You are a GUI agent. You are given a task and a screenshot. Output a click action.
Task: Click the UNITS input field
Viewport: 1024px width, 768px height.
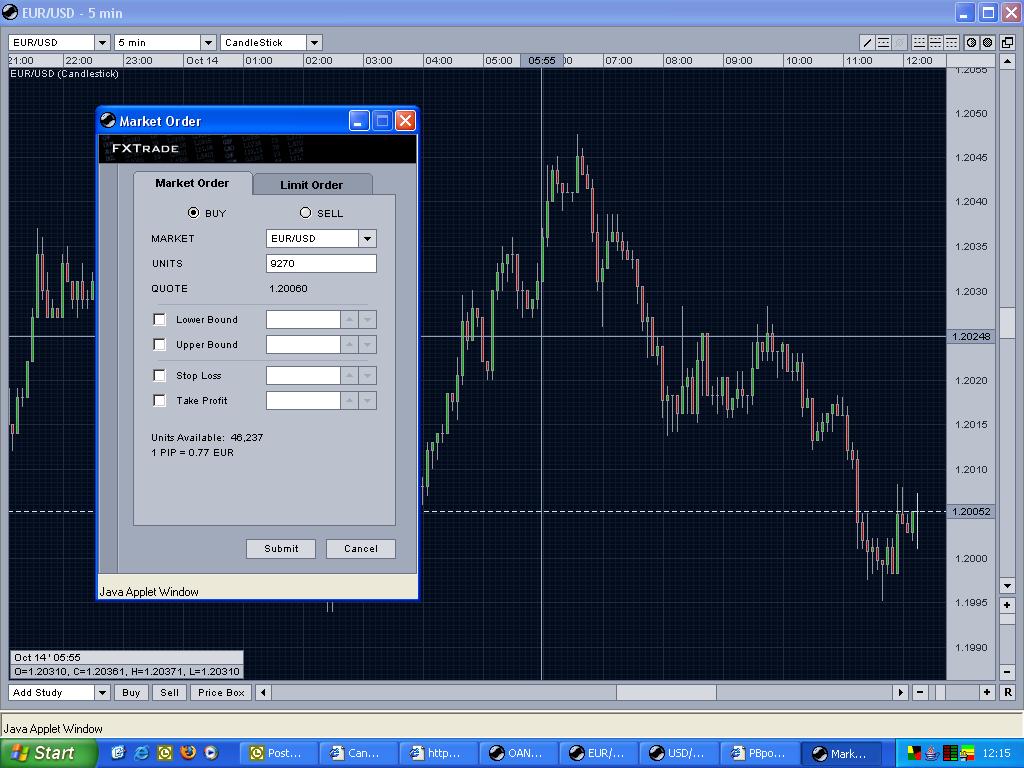click(x=321, y=263)
